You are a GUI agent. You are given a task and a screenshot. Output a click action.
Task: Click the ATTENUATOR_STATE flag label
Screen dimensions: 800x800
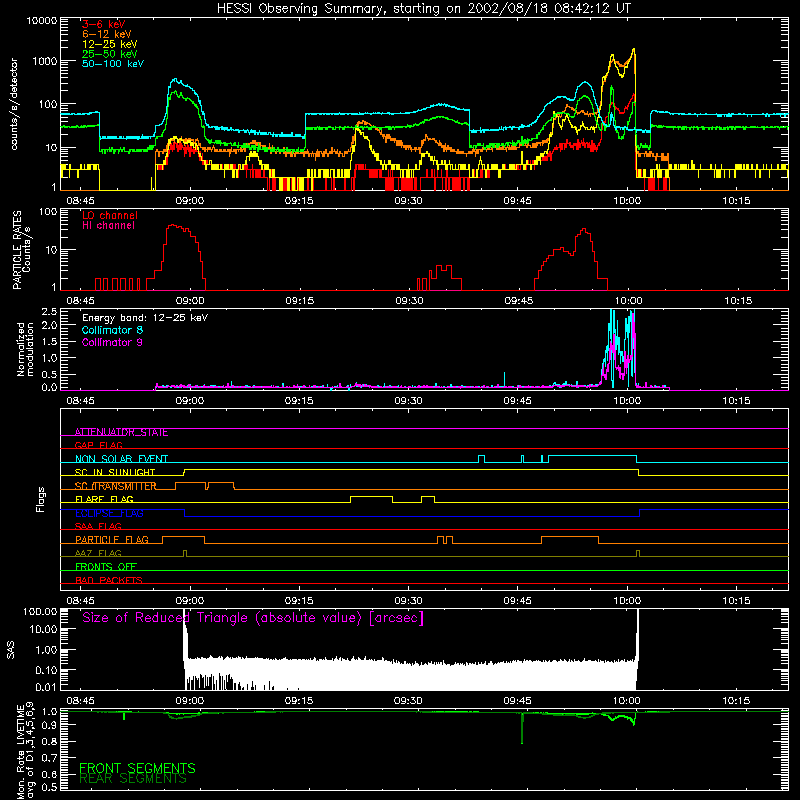pyautogui.click(x=121, y=432)
